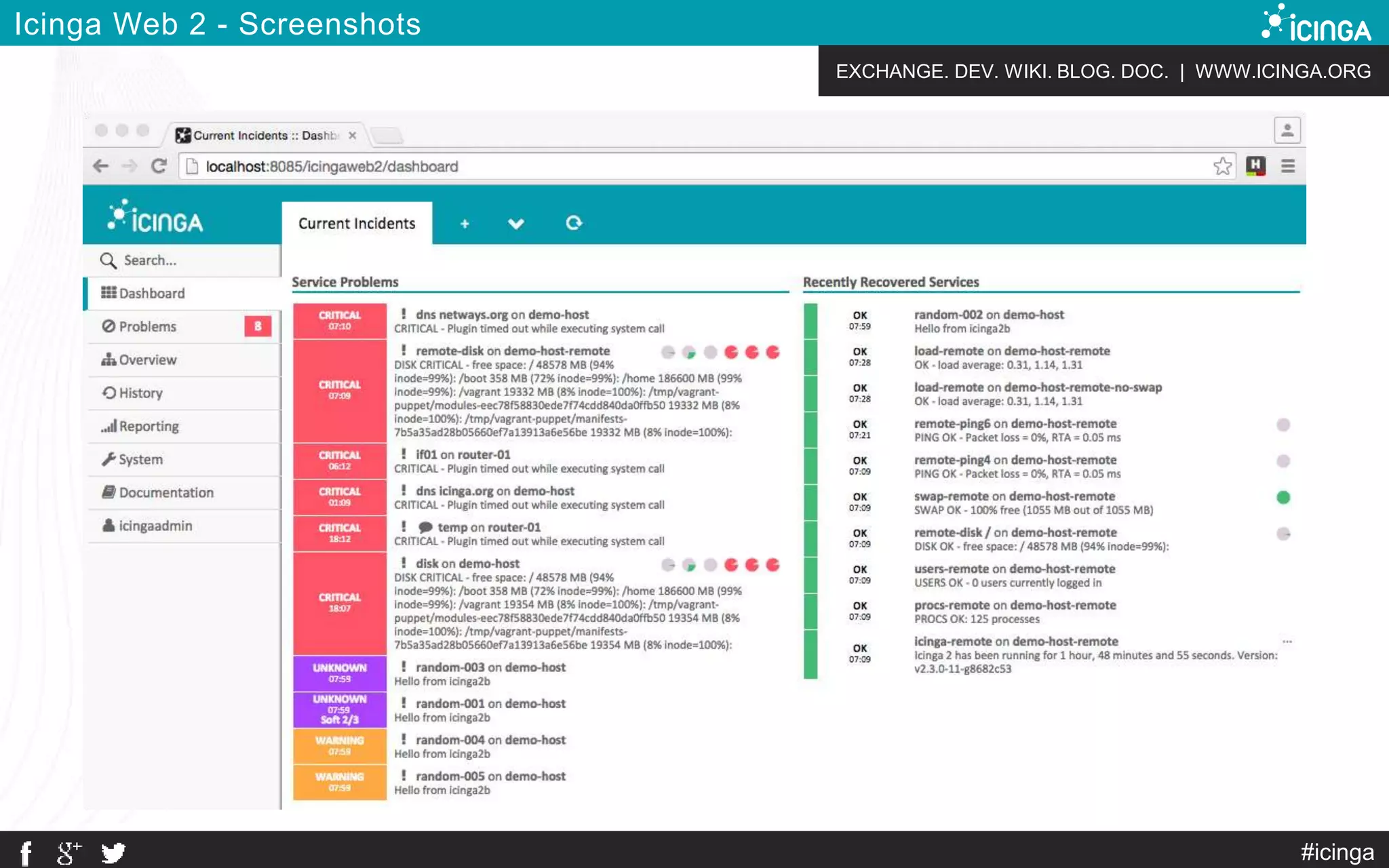Select the Current Incidents tab
The image size is (1389, 868).
(x=357, y=224)
